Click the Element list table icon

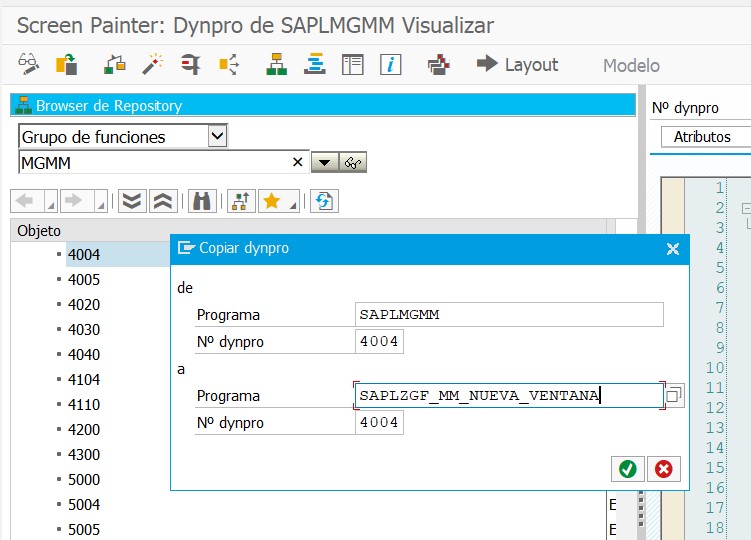pyautogui.click(x=353, y=64)
